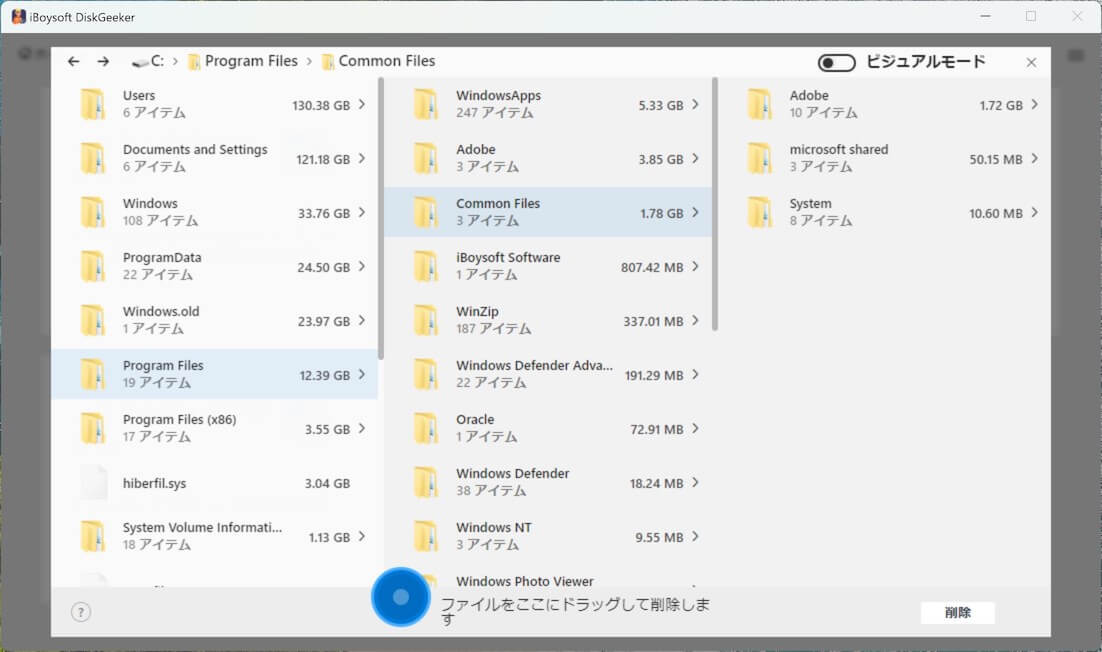Image resolution: width=1102 pixels, height=652 pixels.
Task: Click the 191.29 MB size value
Action: tap(654, 376)
